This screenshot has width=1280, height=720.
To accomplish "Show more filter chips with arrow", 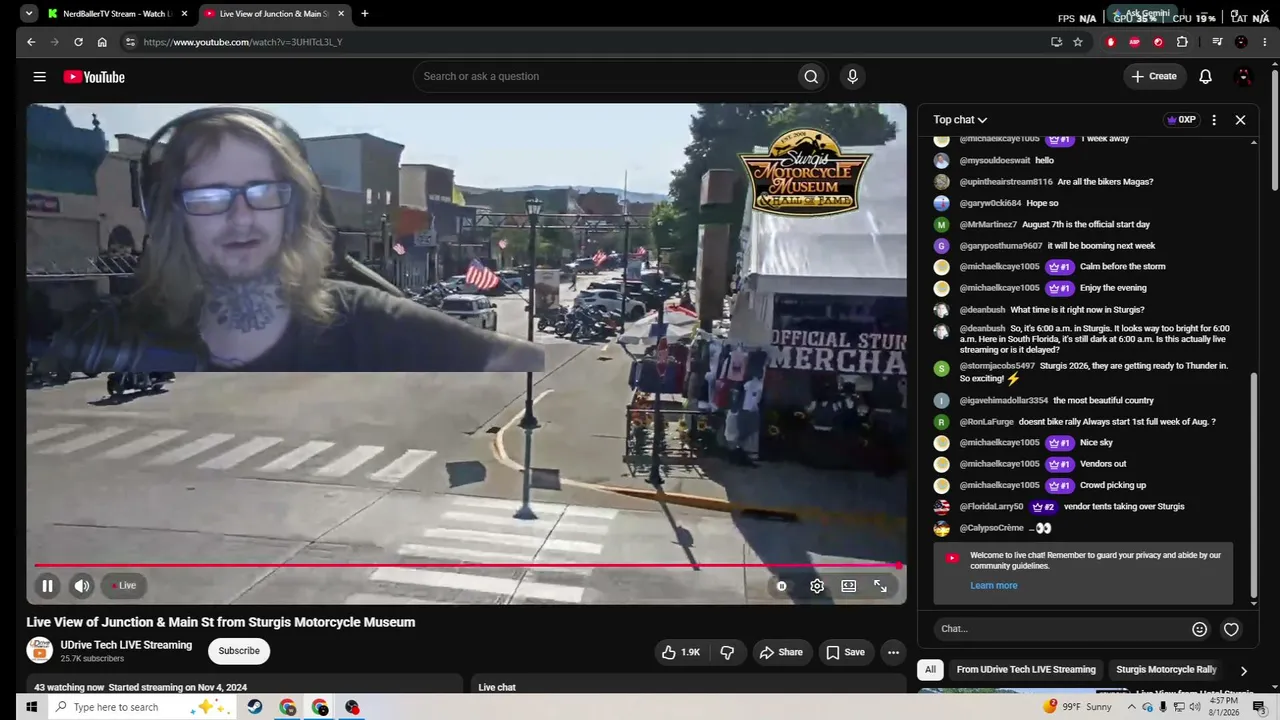I will click(1243, 671).
